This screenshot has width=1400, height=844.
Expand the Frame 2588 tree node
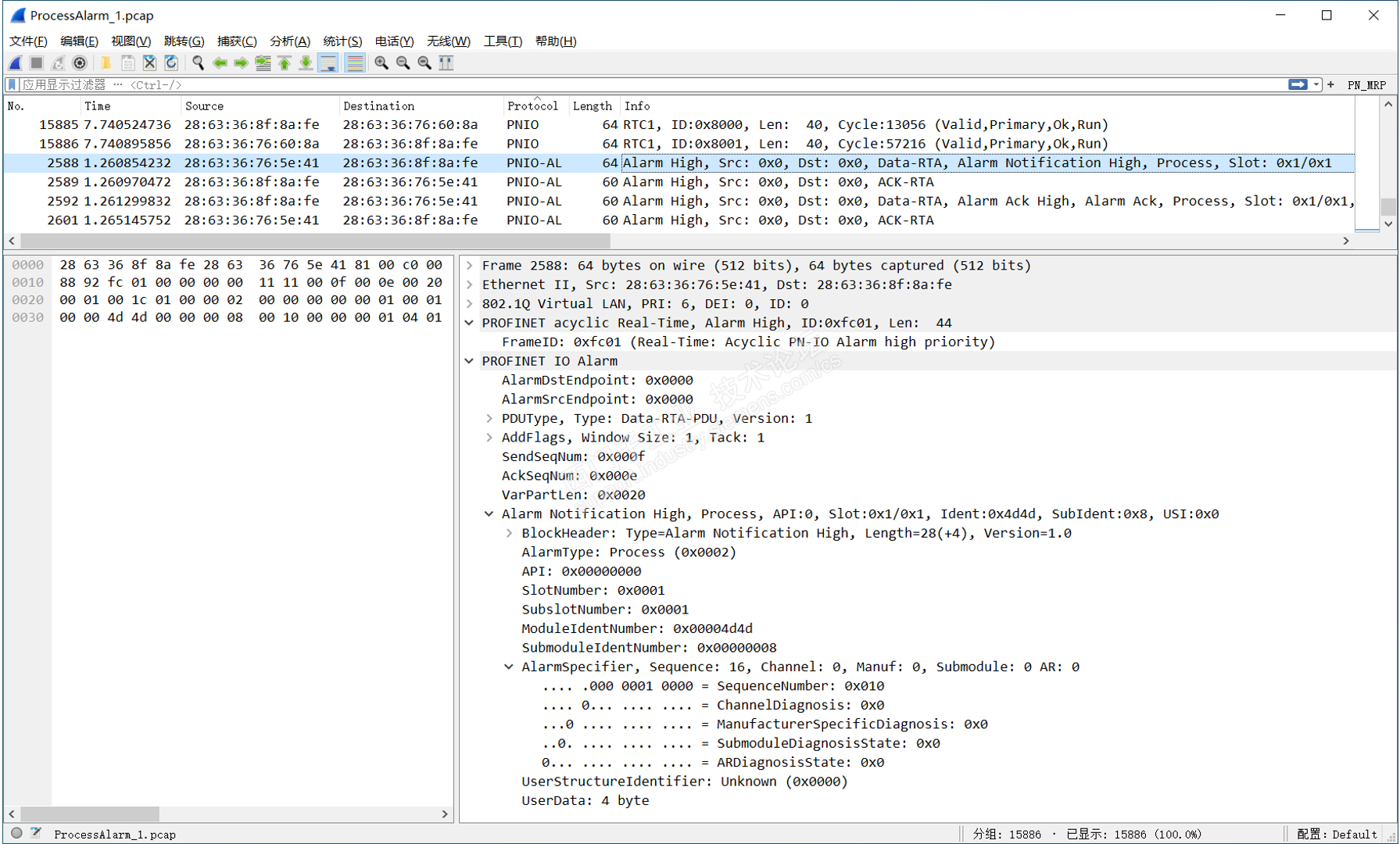tap(470, 266)
